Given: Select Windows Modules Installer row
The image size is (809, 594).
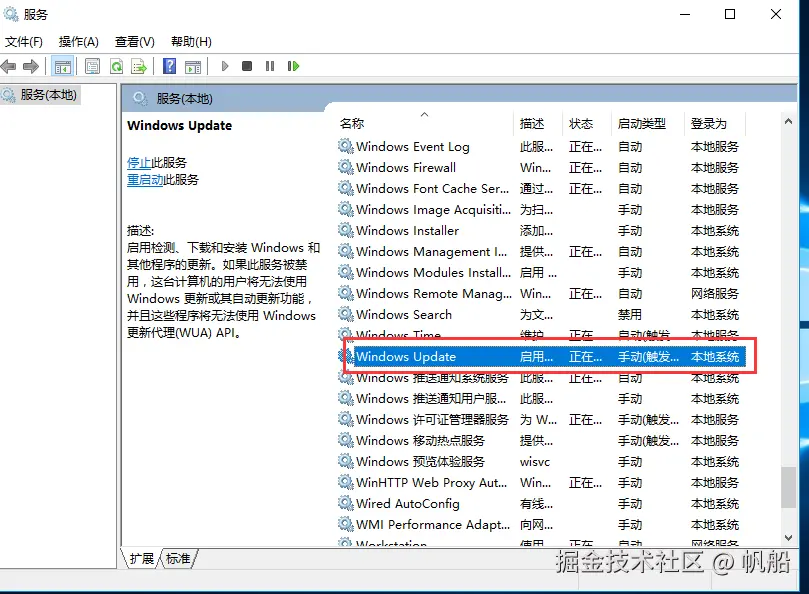Looking at the screenshot, I should tap(542, 272).
